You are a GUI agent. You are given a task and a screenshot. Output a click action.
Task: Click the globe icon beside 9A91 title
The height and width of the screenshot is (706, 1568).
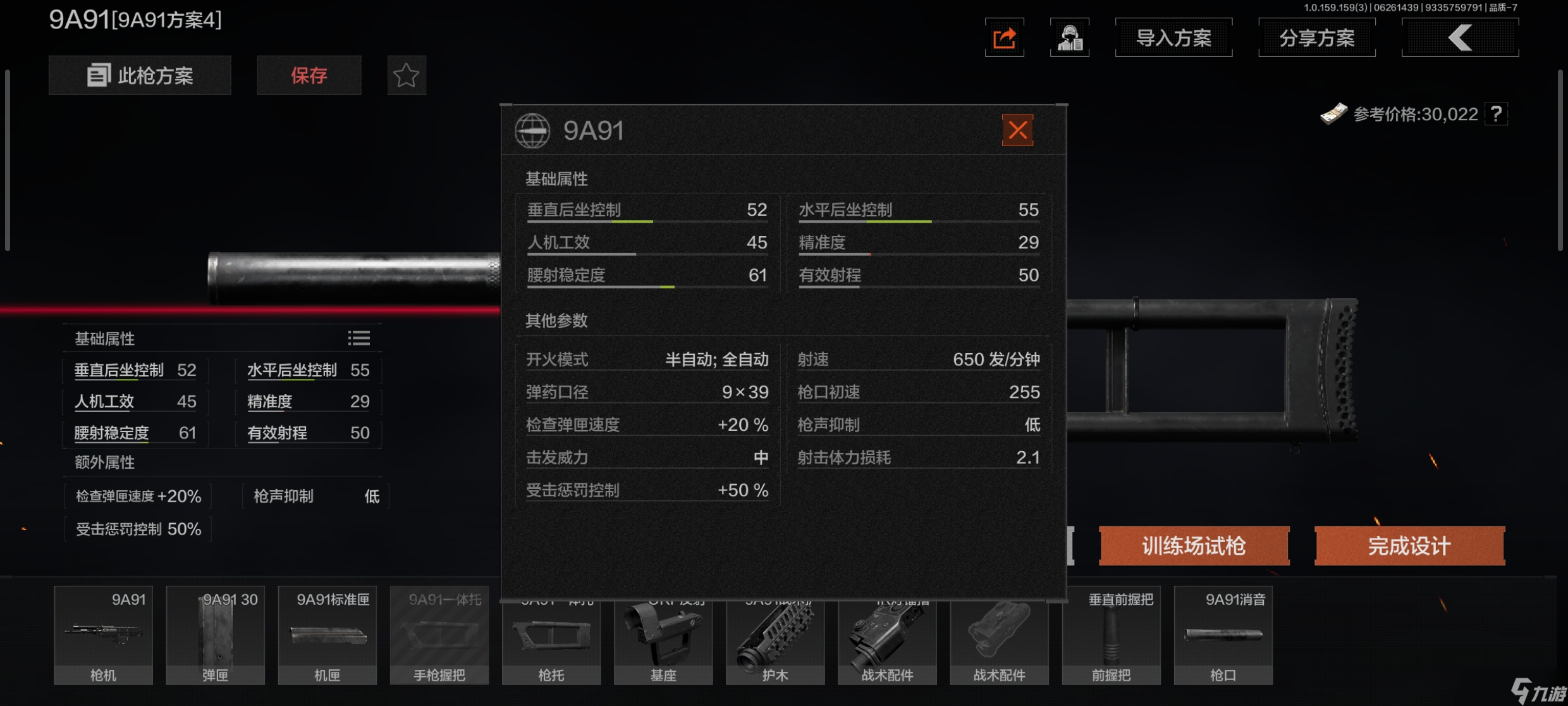[x=532, y=130]
